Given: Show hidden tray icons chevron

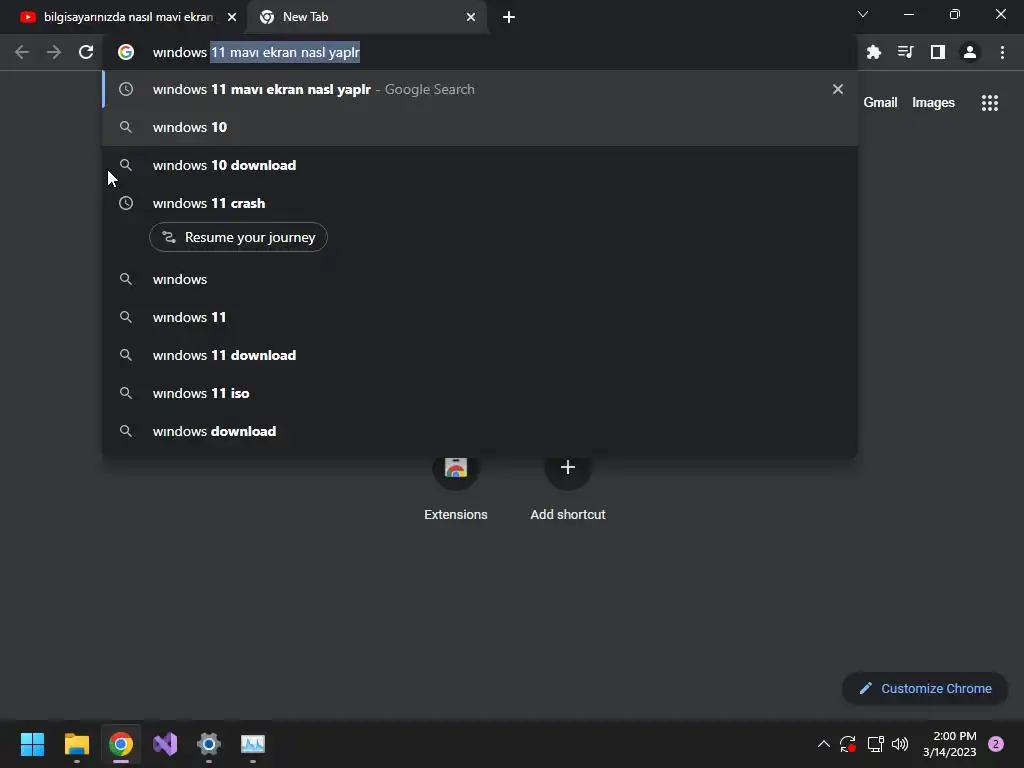Looking at the screenshot, I should 824,744.
